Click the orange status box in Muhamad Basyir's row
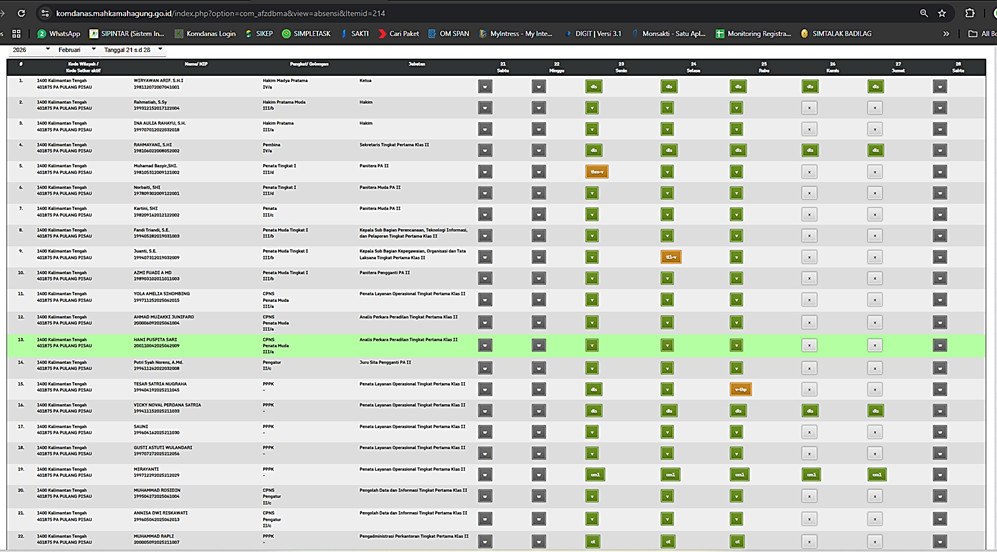997x552 pixels. (597, 171)
